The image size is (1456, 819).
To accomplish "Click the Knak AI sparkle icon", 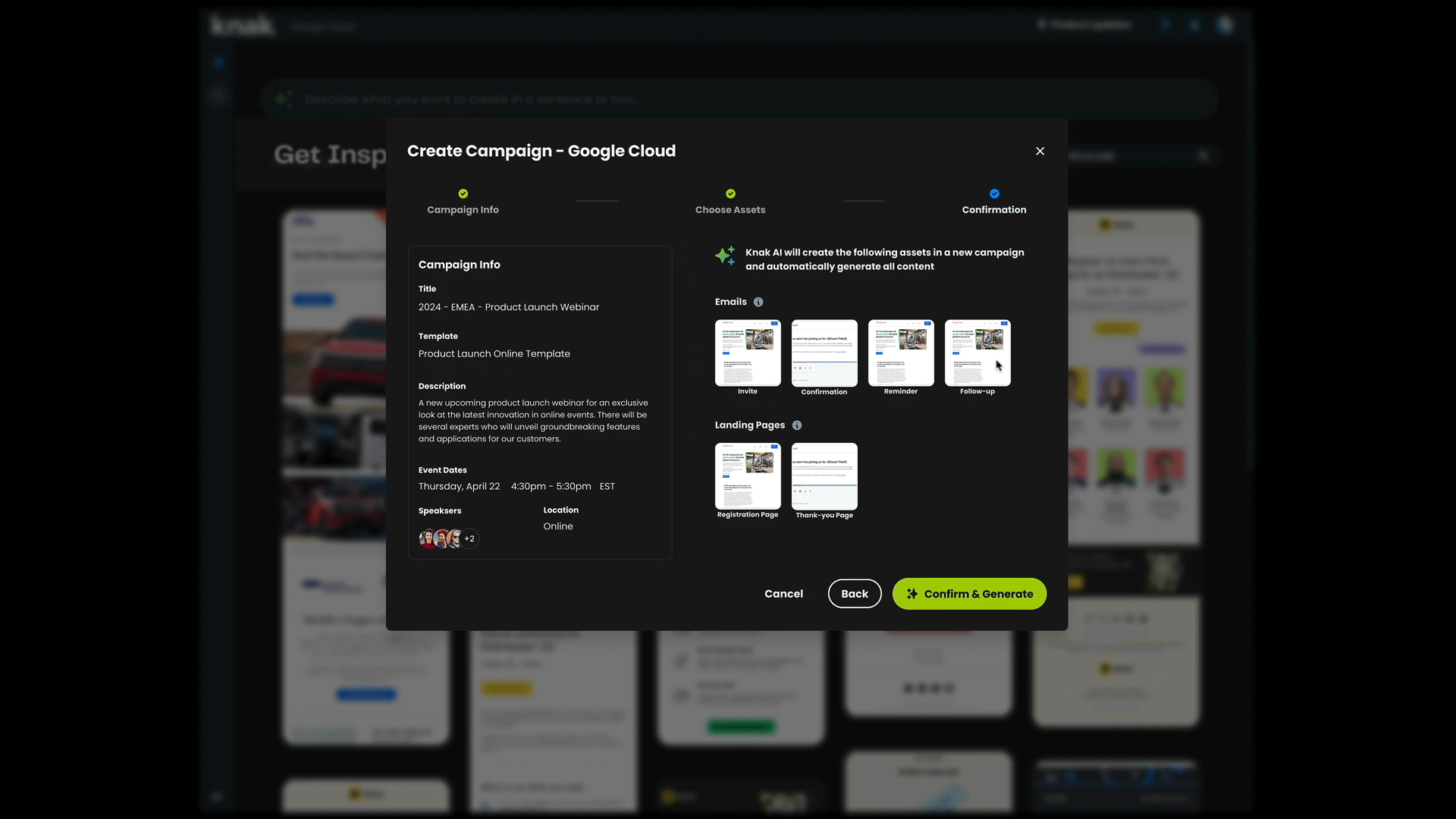I will [x=726, y=256].
